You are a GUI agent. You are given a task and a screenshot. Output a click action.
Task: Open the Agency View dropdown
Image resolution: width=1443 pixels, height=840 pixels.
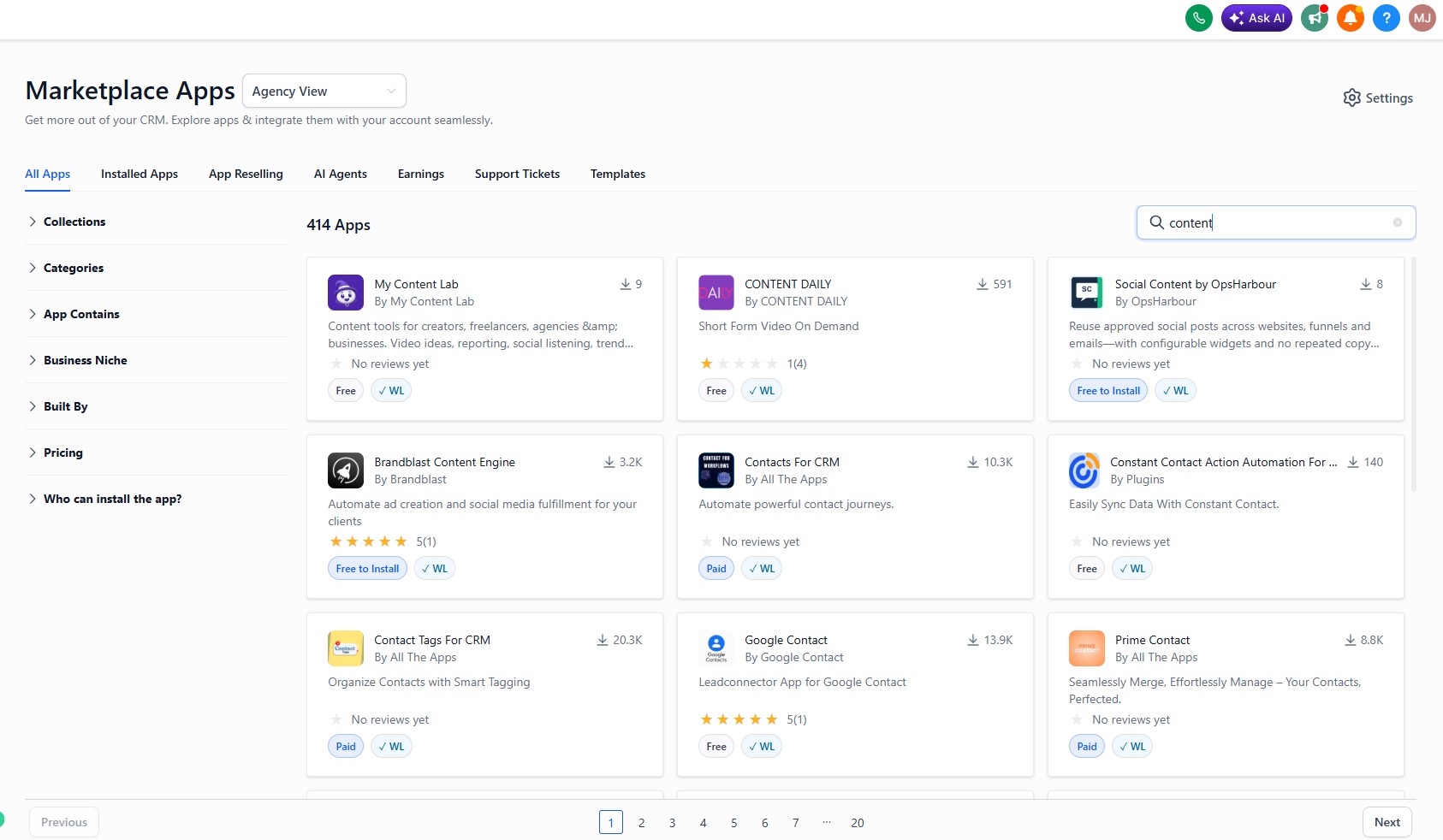click(x=324, y=91)
